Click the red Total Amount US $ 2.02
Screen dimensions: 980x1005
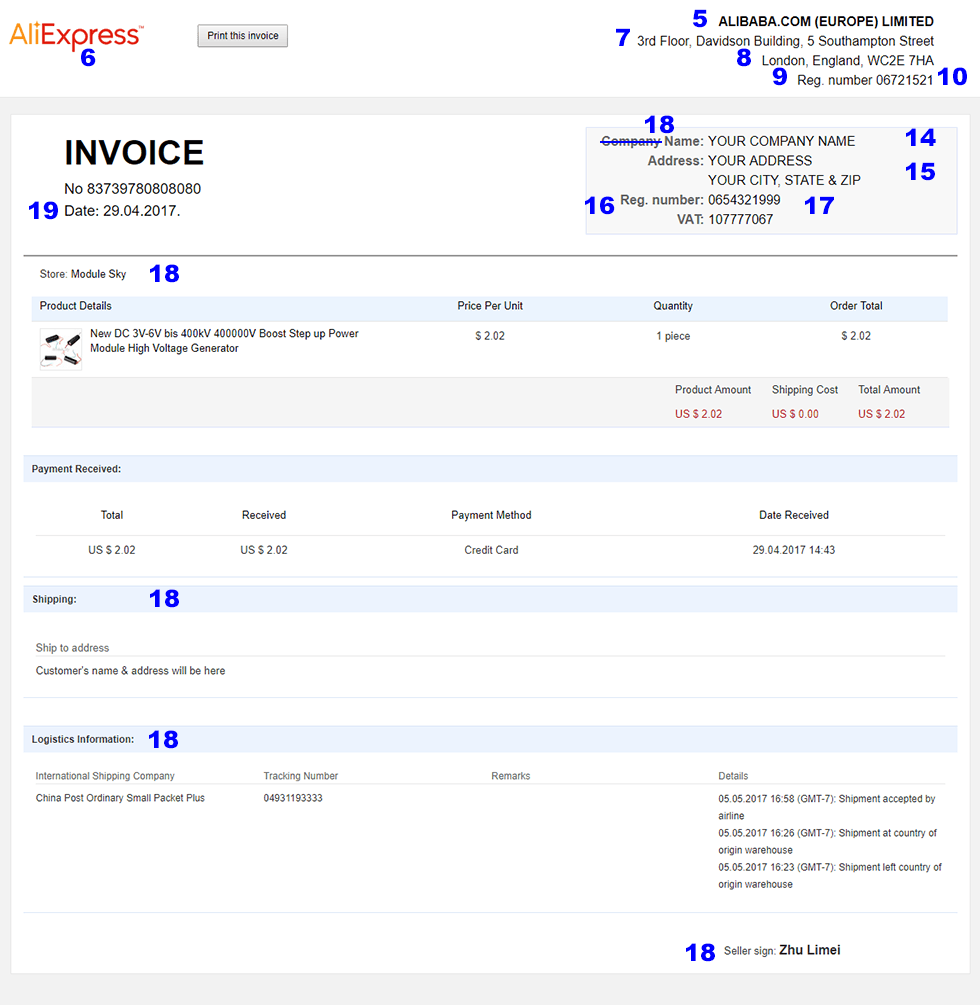click(881, 414)
